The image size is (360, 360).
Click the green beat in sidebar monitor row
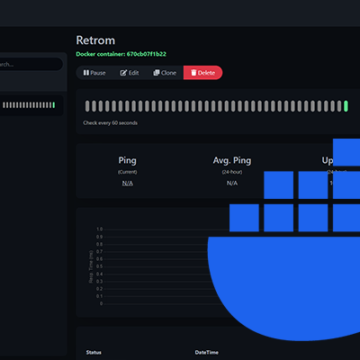pos(54,105)
